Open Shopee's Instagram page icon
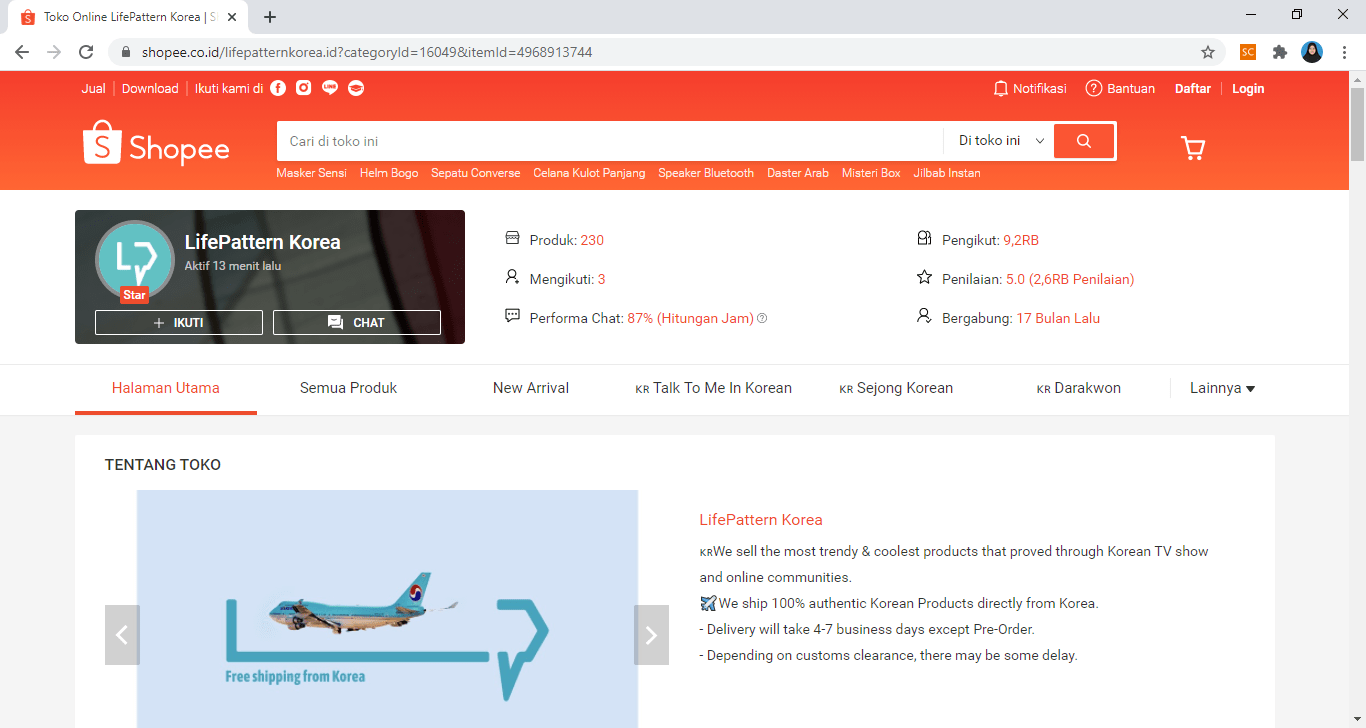1366x728 pixels. [x=304, y=88]
